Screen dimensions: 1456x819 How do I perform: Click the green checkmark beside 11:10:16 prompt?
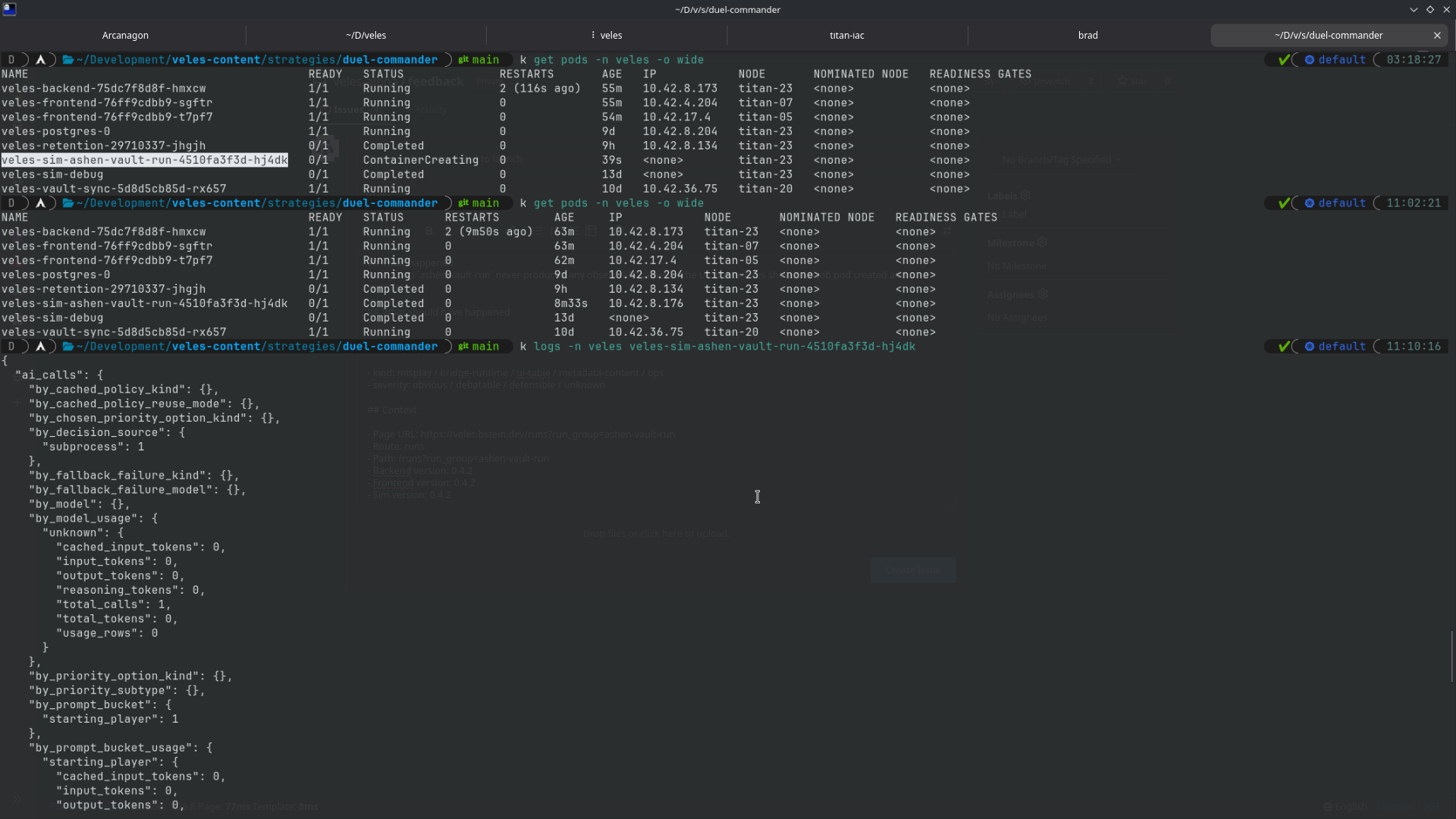[x=1284, y=347]
